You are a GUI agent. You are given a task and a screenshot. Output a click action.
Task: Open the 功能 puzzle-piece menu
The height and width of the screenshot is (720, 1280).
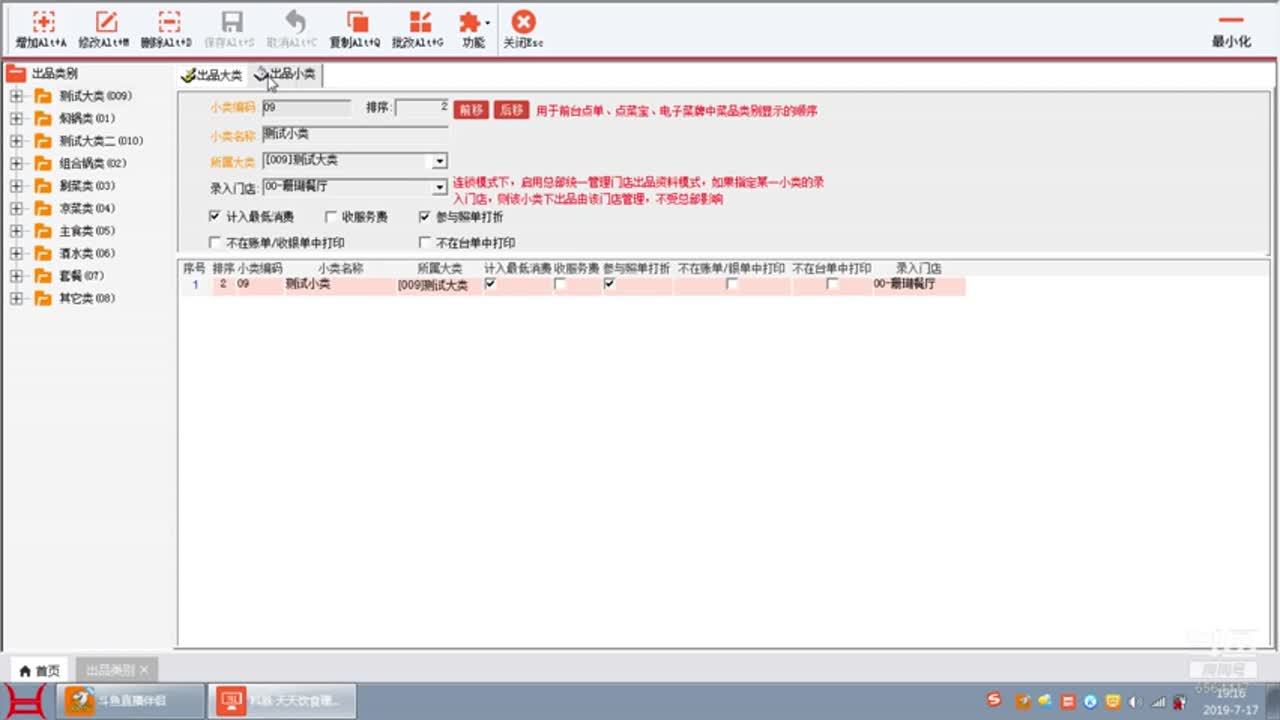click(471, 23)
